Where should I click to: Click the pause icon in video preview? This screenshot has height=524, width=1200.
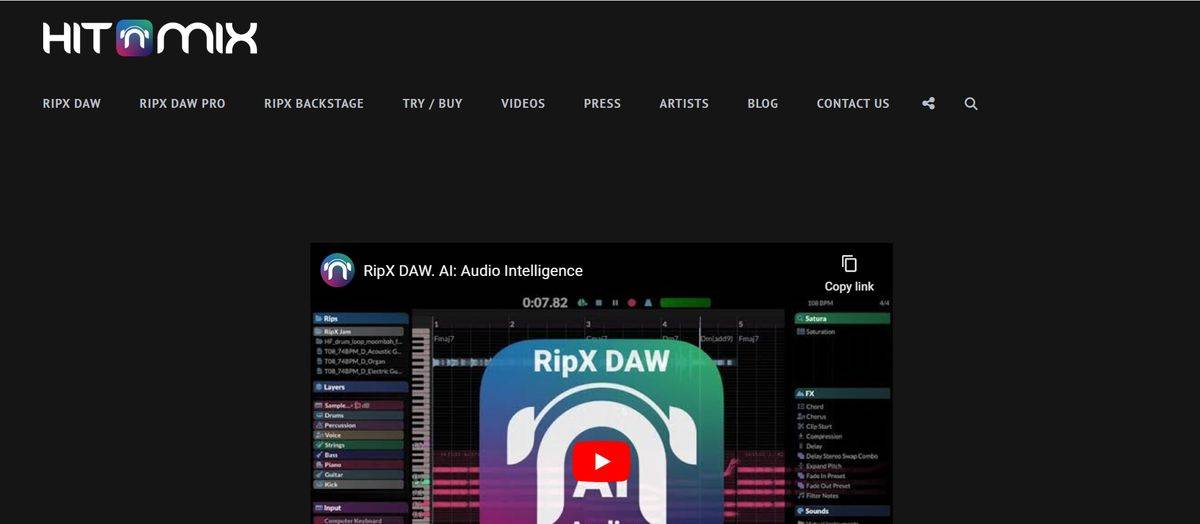[615, 302]
